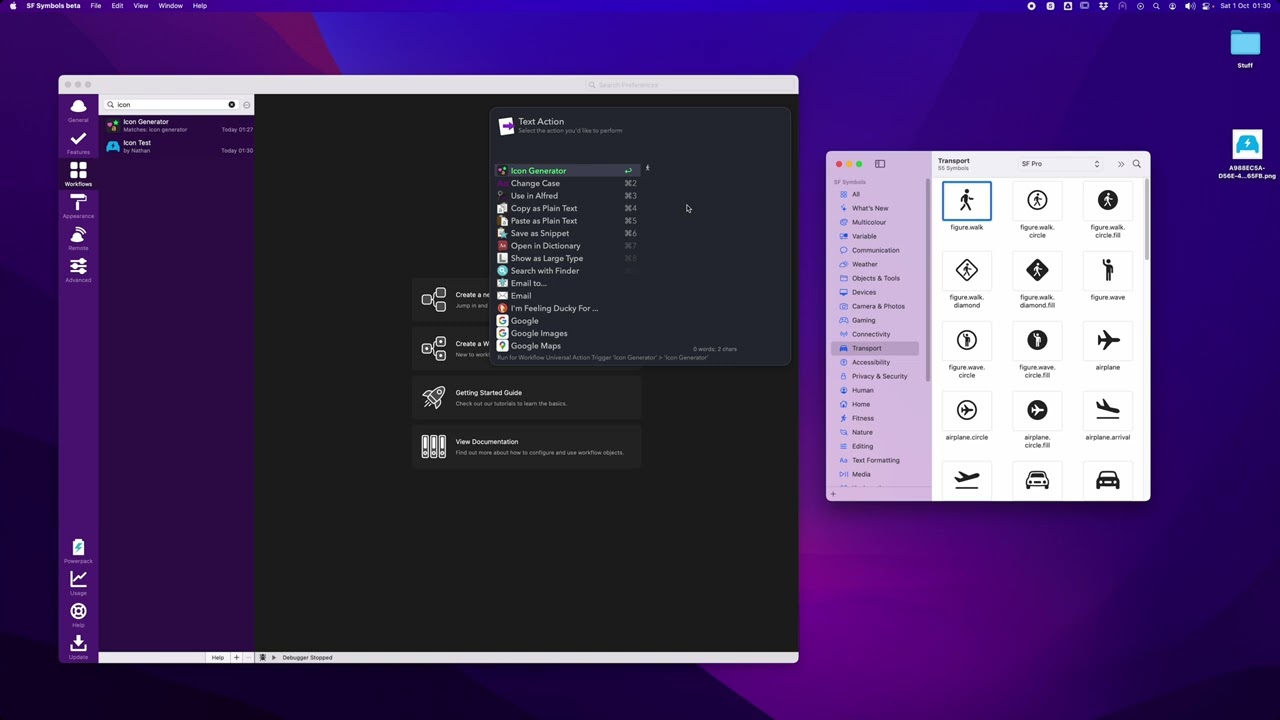Click the workflow search field containing 'icon'
Viewport: 1280px width, 720px height.
pyautogui.click(x=170, y=105)
